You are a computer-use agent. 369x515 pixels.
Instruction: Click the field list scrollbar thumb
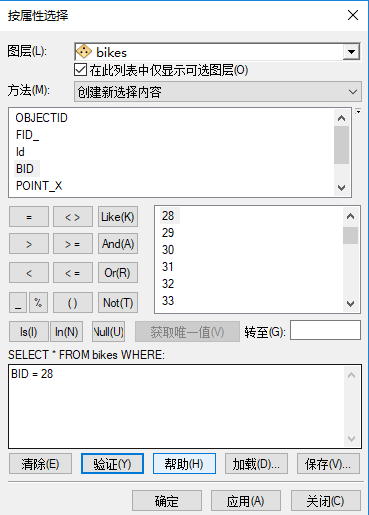341,145
